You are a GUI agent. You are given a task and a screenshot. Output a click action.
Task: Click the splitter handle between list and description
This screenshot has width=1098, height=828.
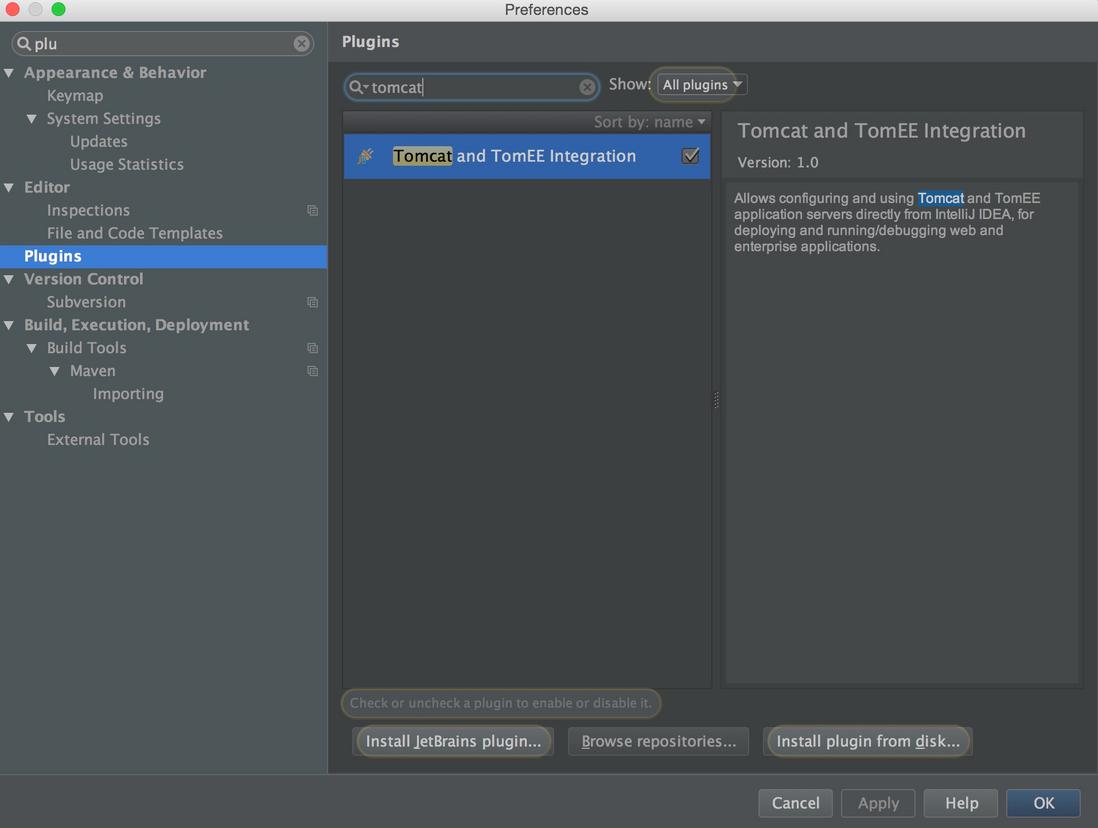tap(716, 399)
